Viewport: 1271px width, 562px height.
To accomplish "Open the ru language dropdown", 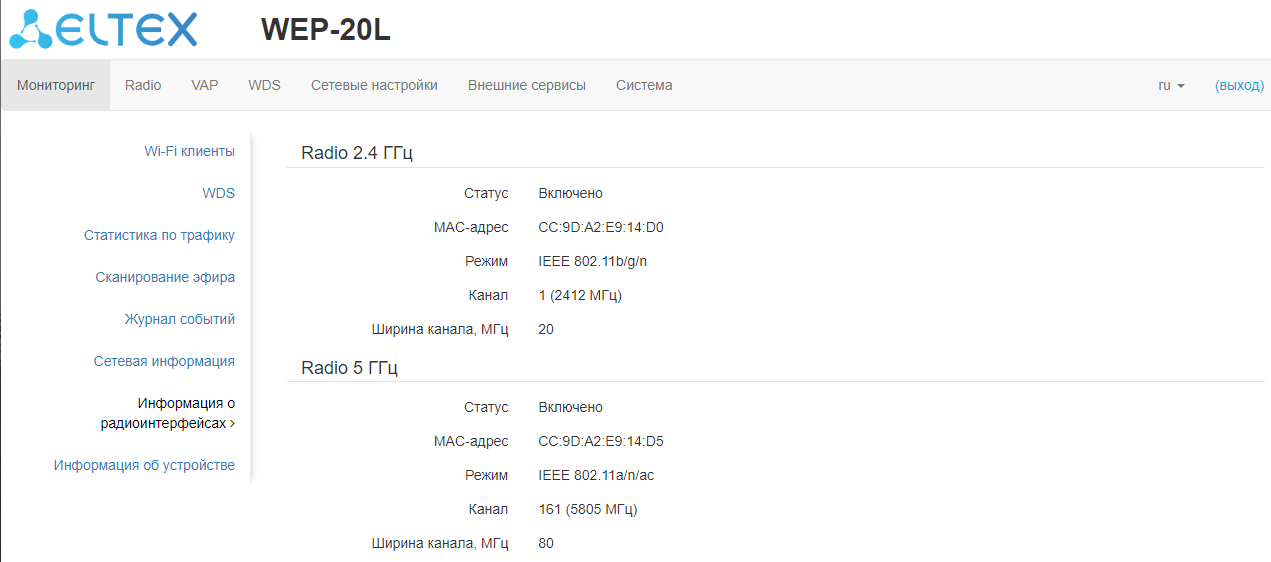I will point(1171,86).
